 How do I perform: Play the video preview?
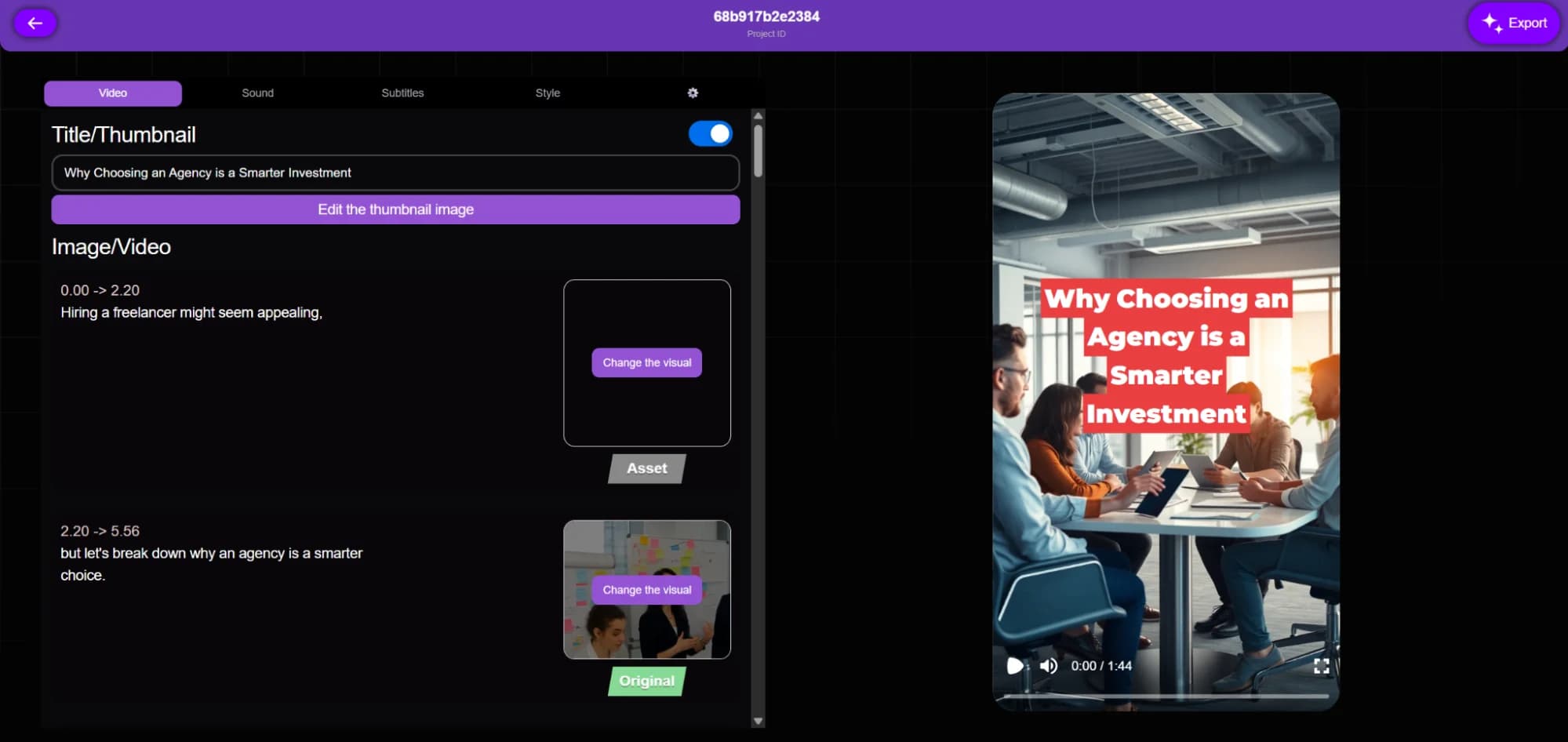point(1015,665)
